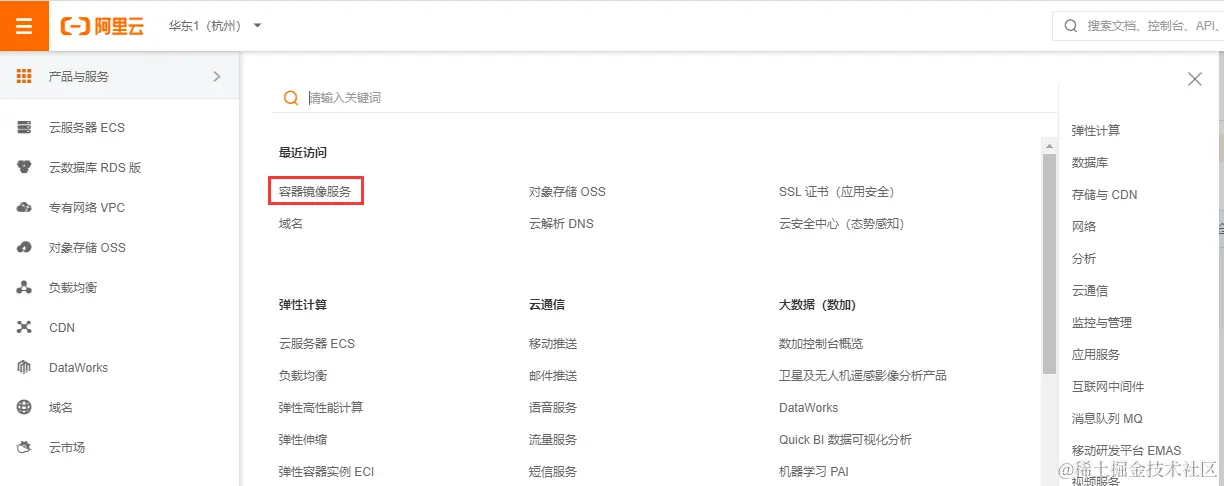Open 对象存储 OSS in left sidebar
The height and width of the screenshot is (486, 1224).
[x=87, y=247]
